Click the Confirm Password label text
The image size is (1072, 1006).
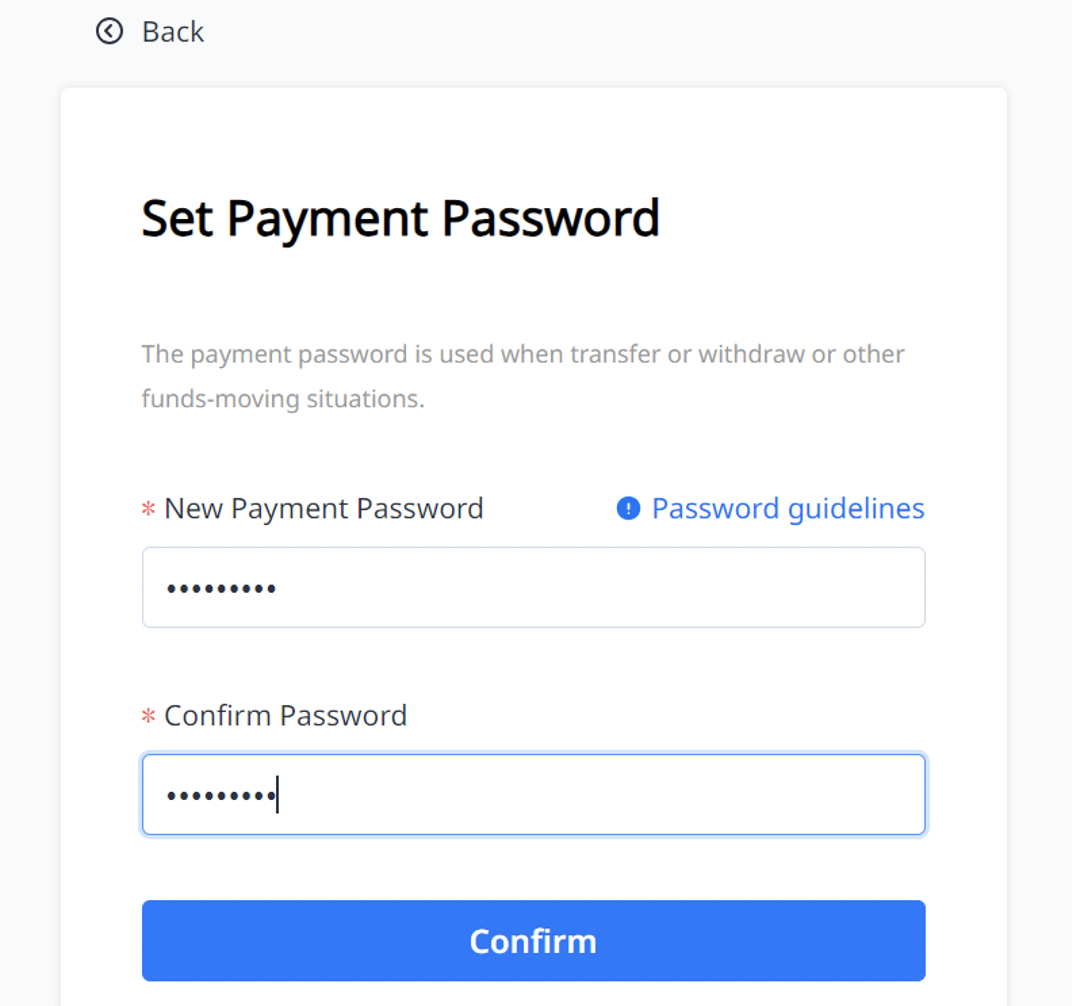click(x=285, y=716)
